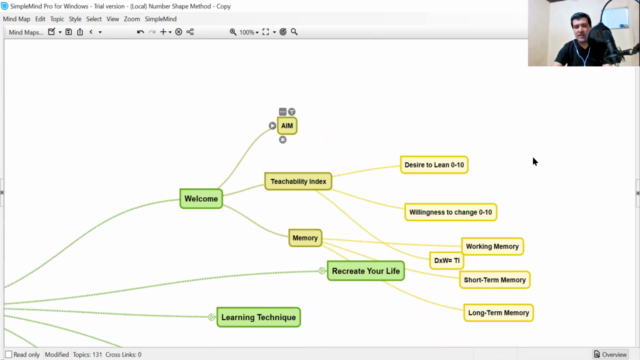
Task: Select the Recreate Your Life topic
Action: (x=366, y=271)
